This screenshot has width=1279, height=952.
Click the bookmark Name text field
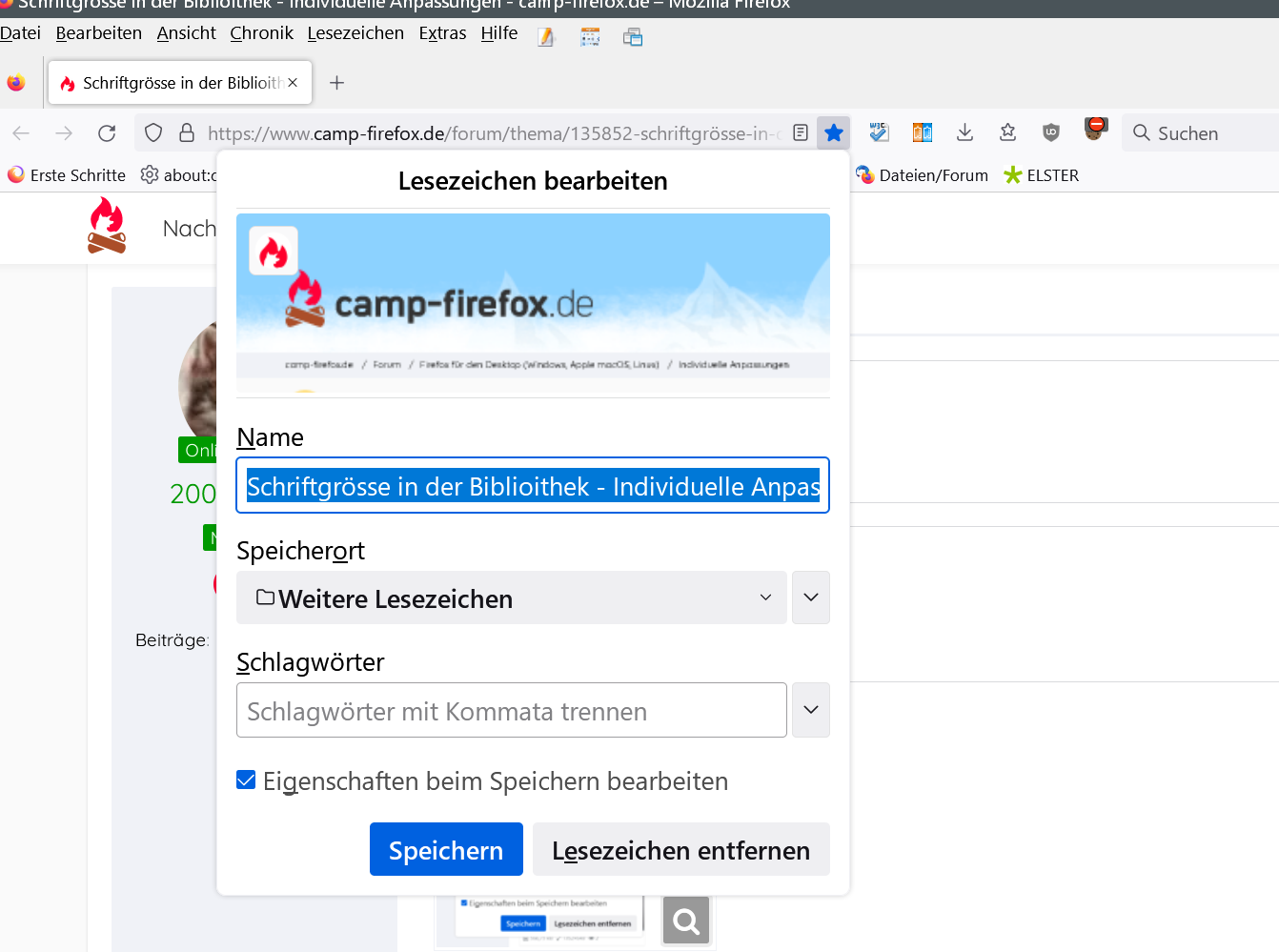tap(532, 486)
